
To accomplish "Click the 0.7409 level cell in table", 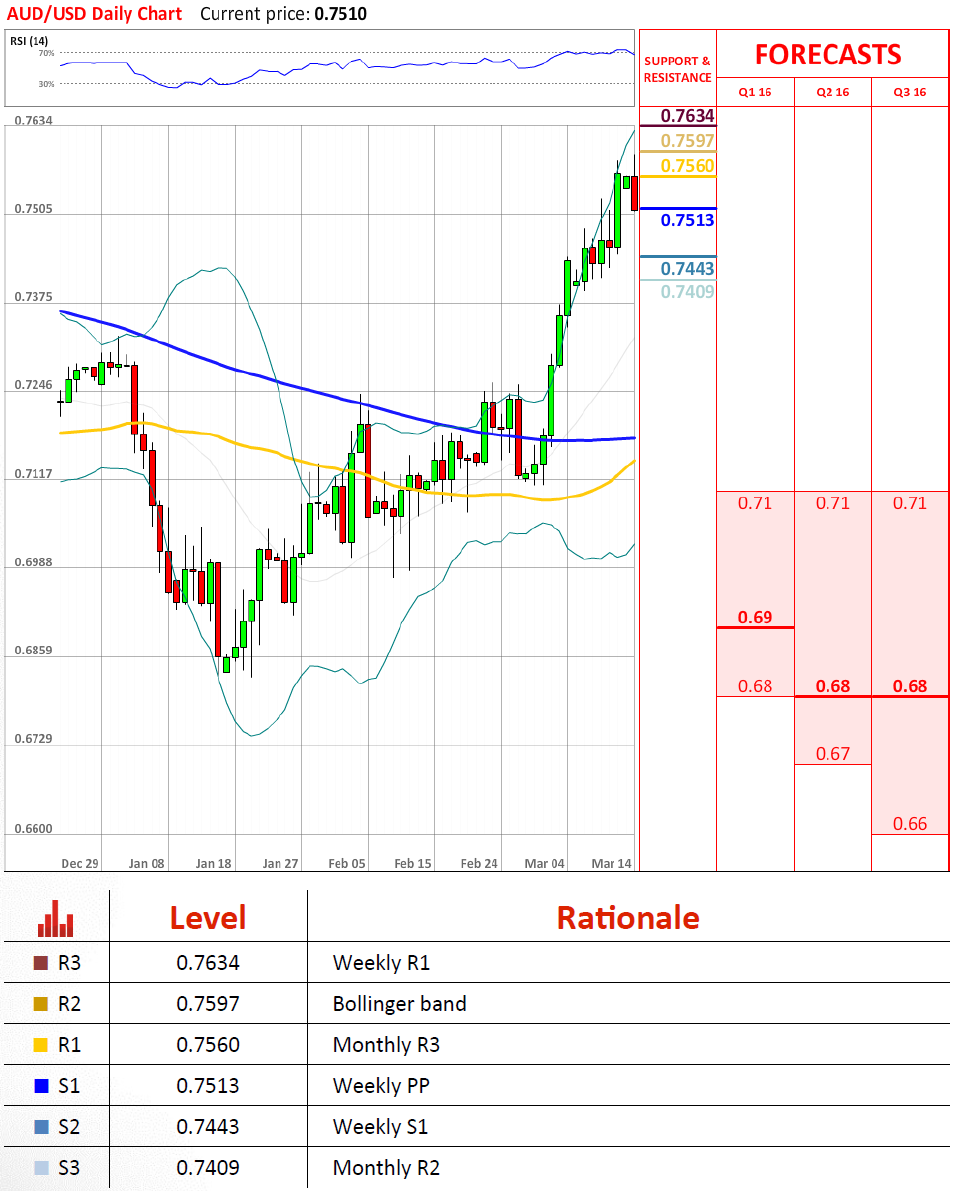I will click(x=208, y=1167).
